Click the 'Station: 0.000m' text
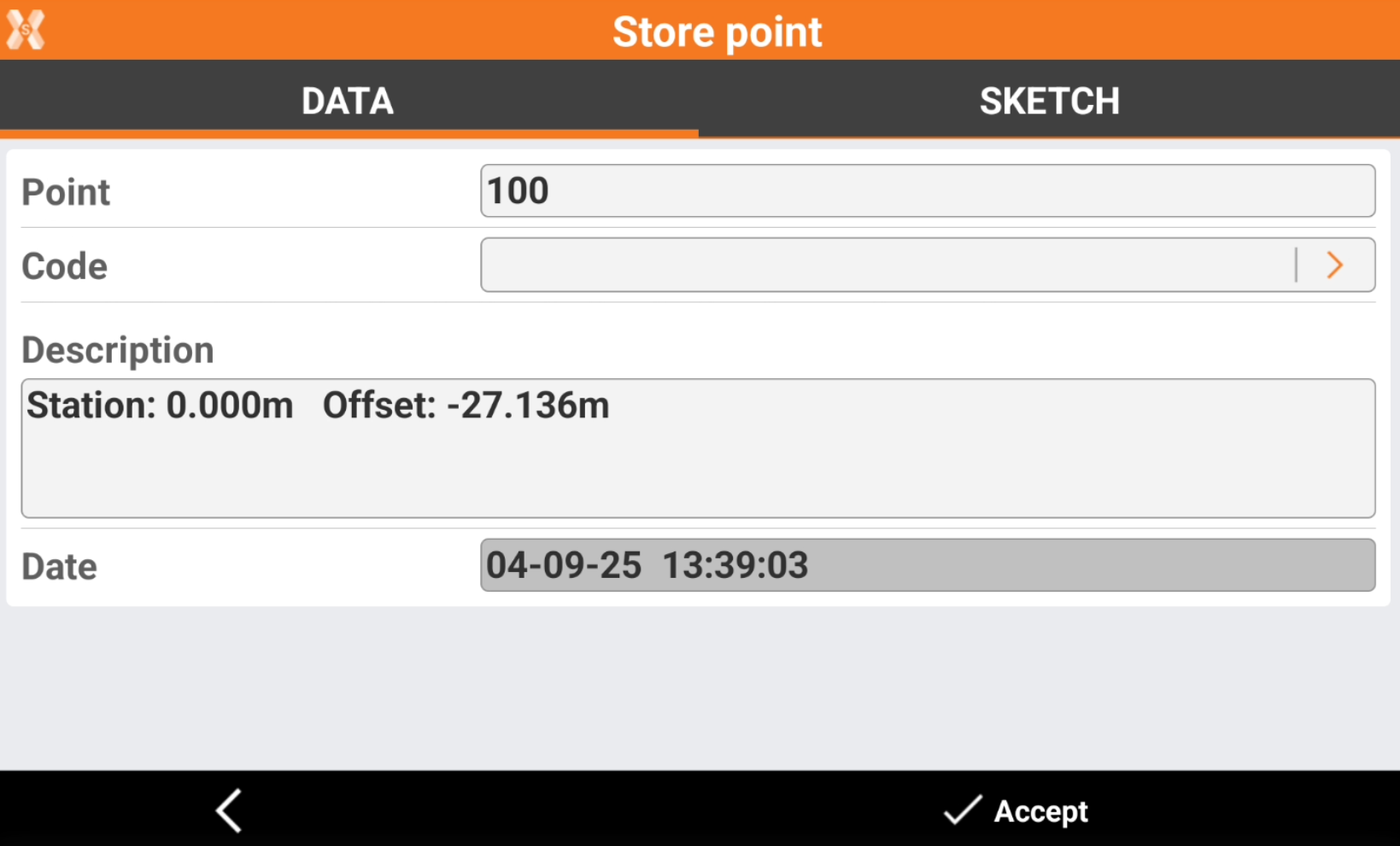 [160, 405]
